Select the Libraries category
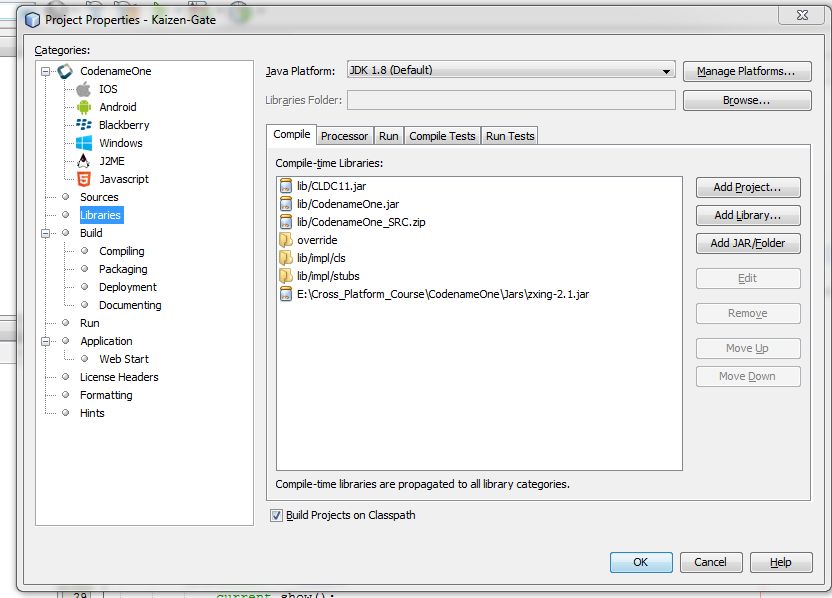 pos(101,215)
